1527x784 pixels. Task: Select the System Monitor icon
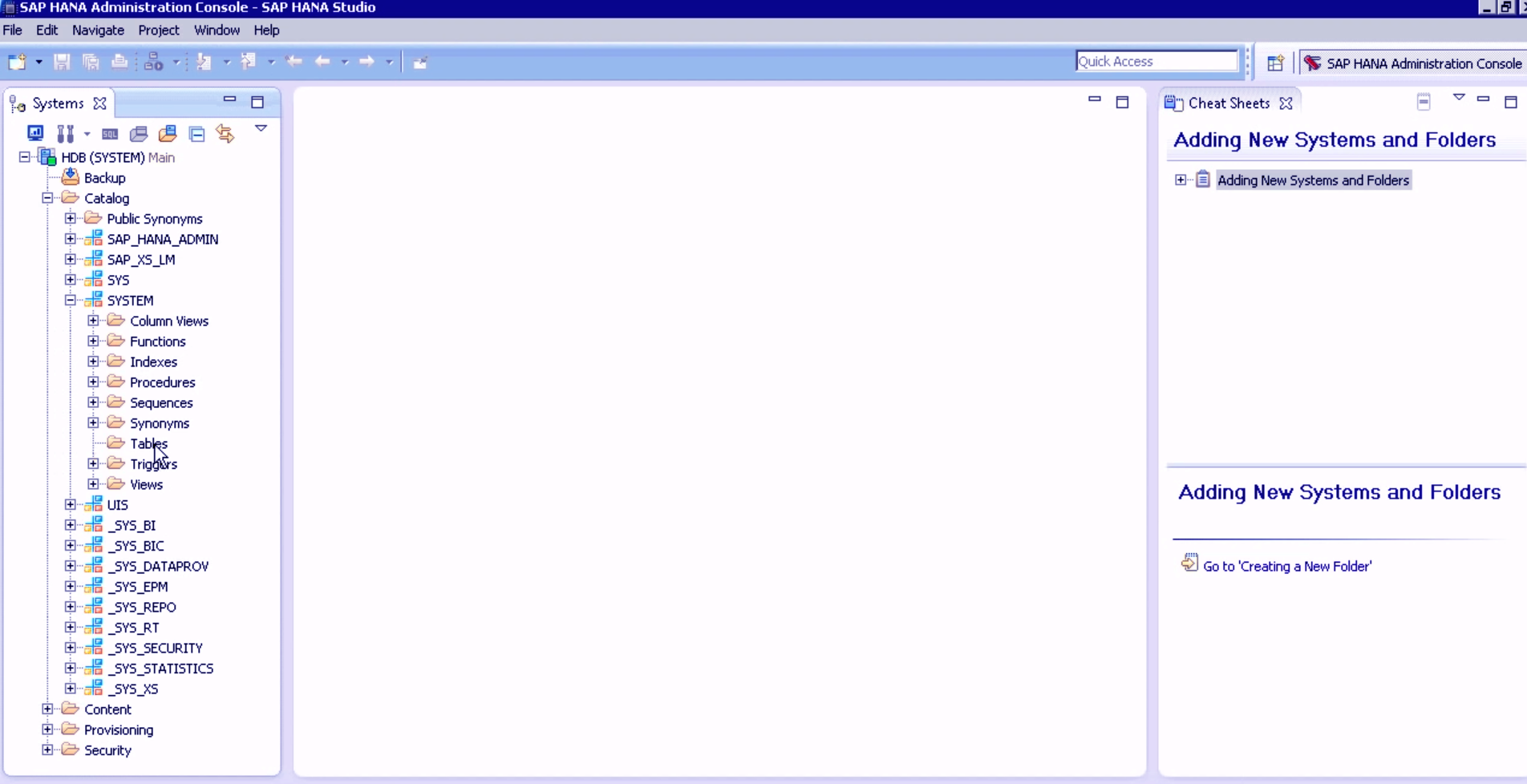35,133
